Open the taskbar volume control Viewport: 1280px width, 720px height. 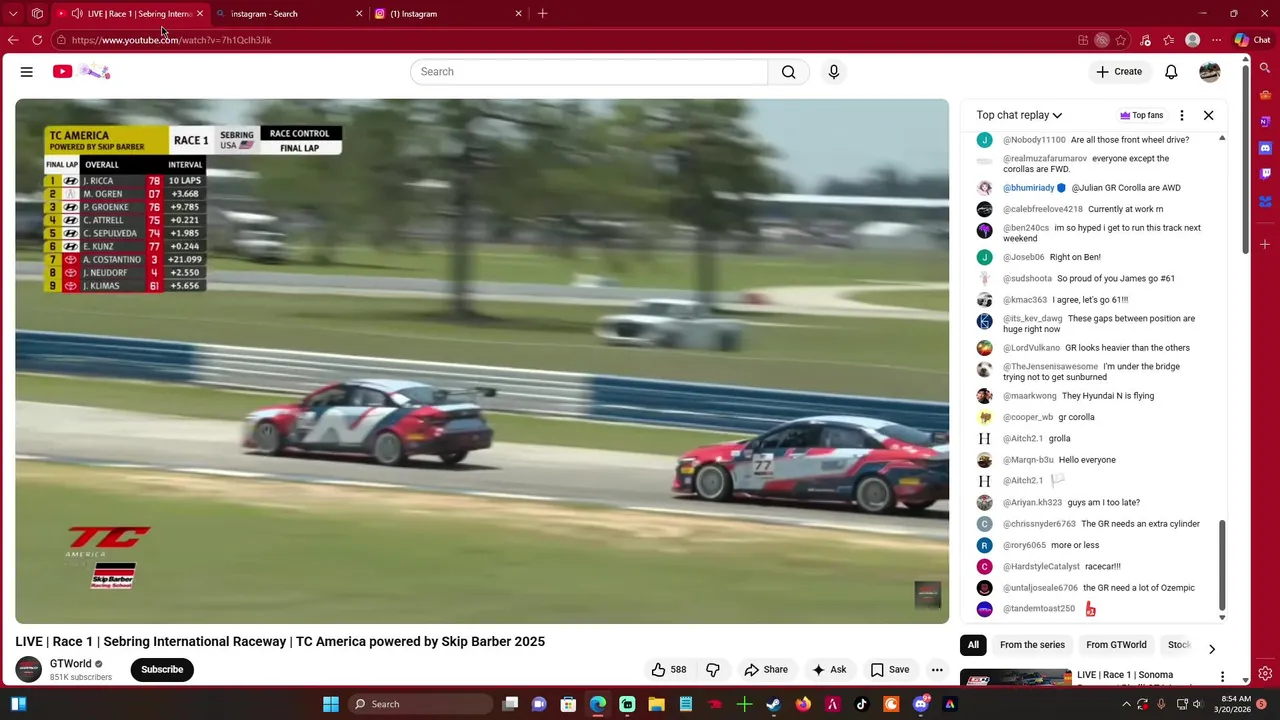click(x=1197, y=704)
